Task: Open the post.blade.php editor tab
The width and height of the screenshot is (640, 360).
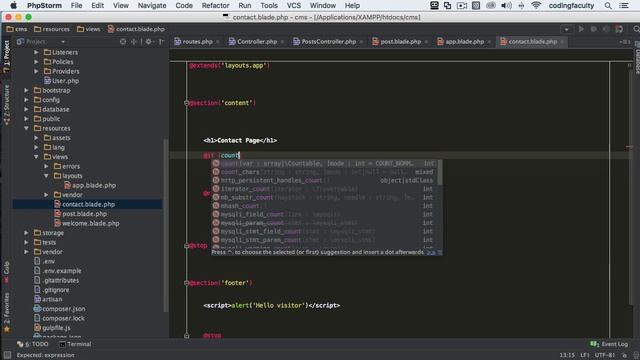Action: pos(400,42)
